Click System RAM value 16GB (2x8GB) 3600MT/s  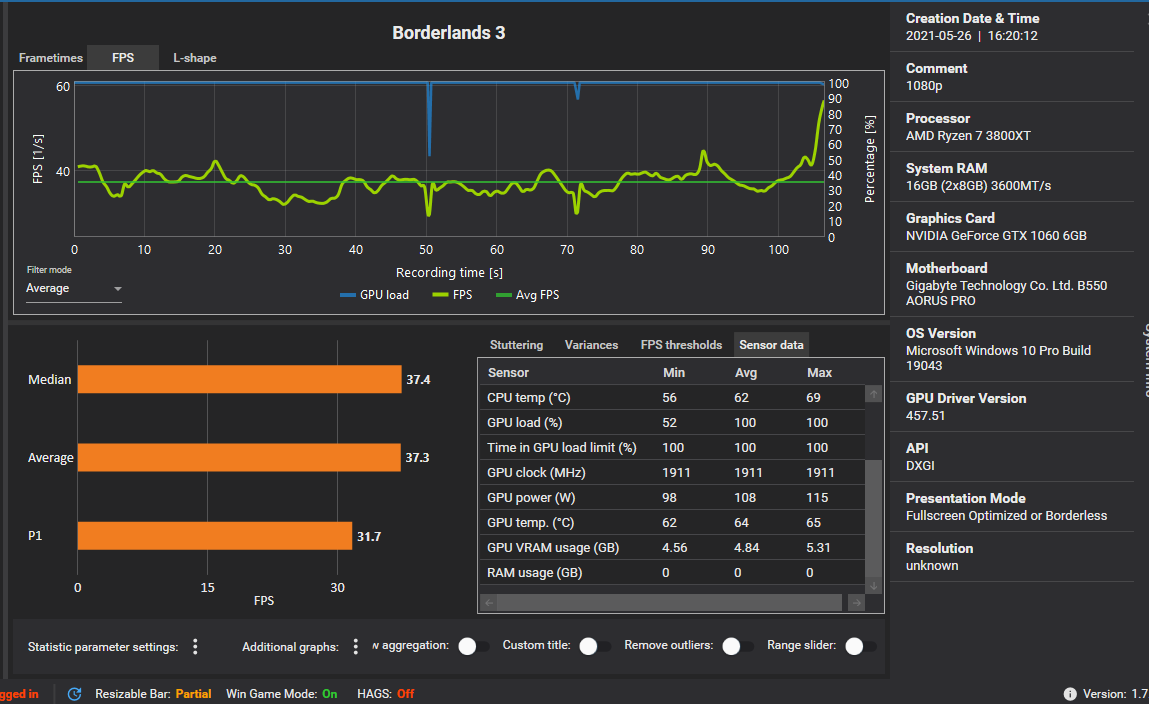978,186
